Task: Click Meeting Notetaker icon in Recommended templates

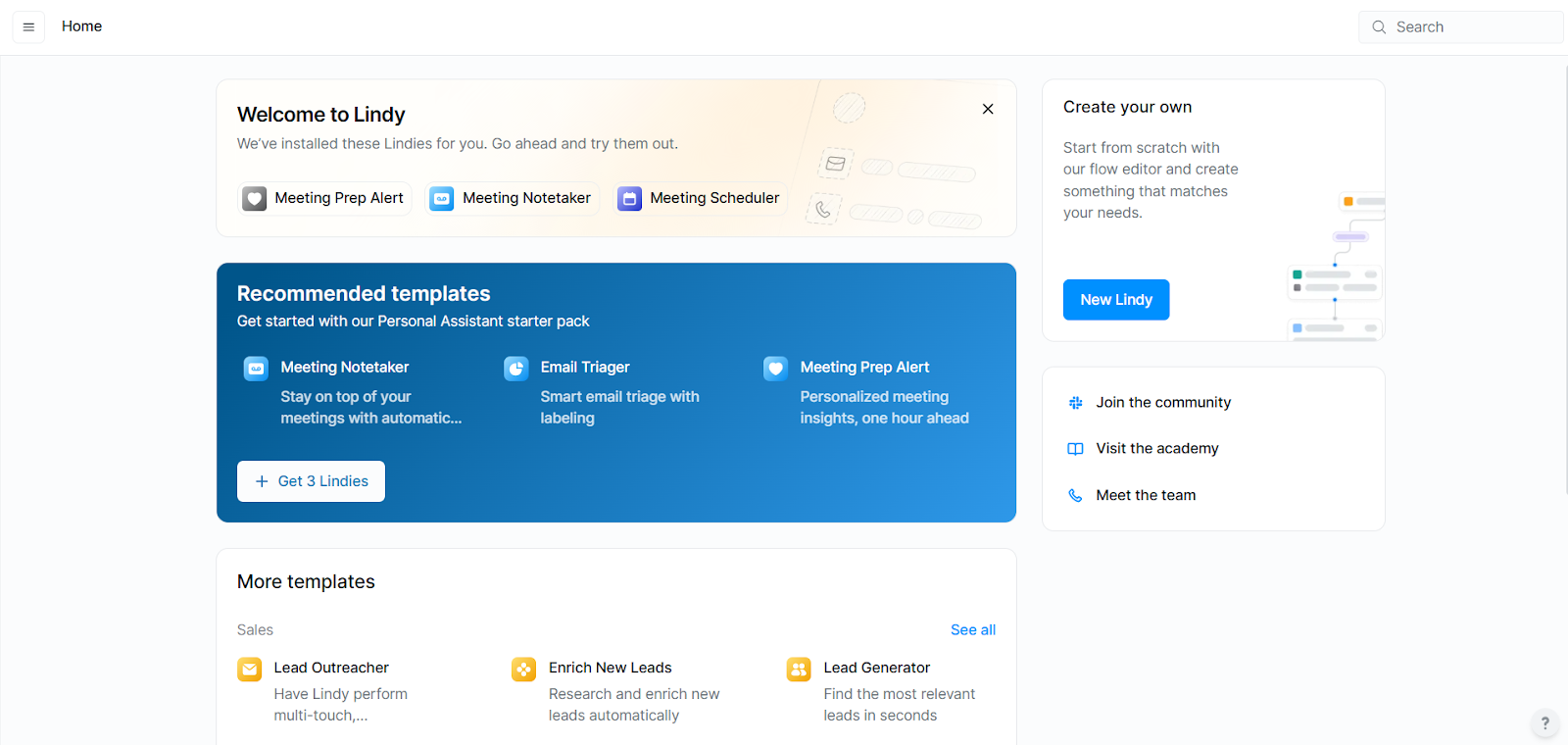Action: pos(256,369)
